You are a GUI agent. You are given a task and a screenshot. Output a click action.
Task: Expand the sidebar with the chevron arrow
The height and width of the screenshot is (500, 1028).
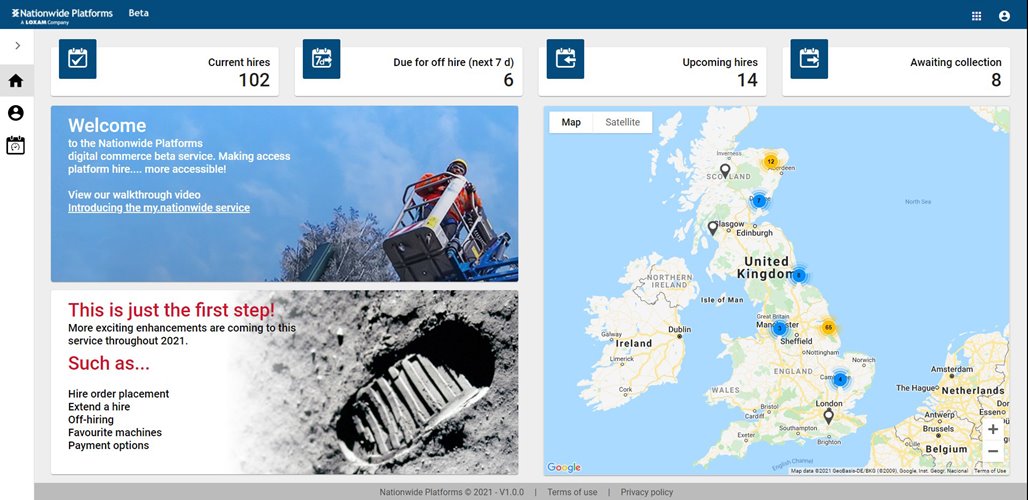[18, 45]
